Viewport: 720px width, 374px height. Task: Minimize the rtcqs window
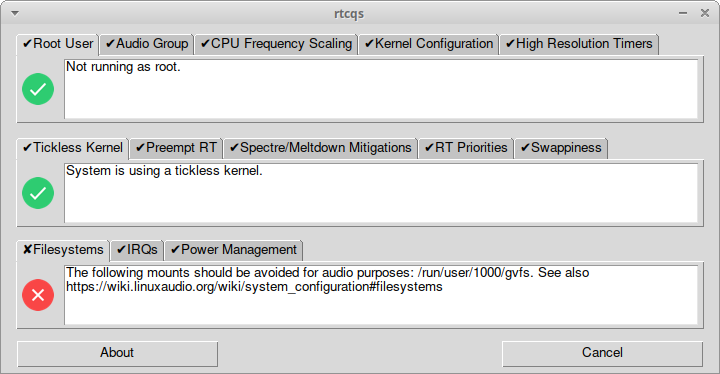coord(683,13)
